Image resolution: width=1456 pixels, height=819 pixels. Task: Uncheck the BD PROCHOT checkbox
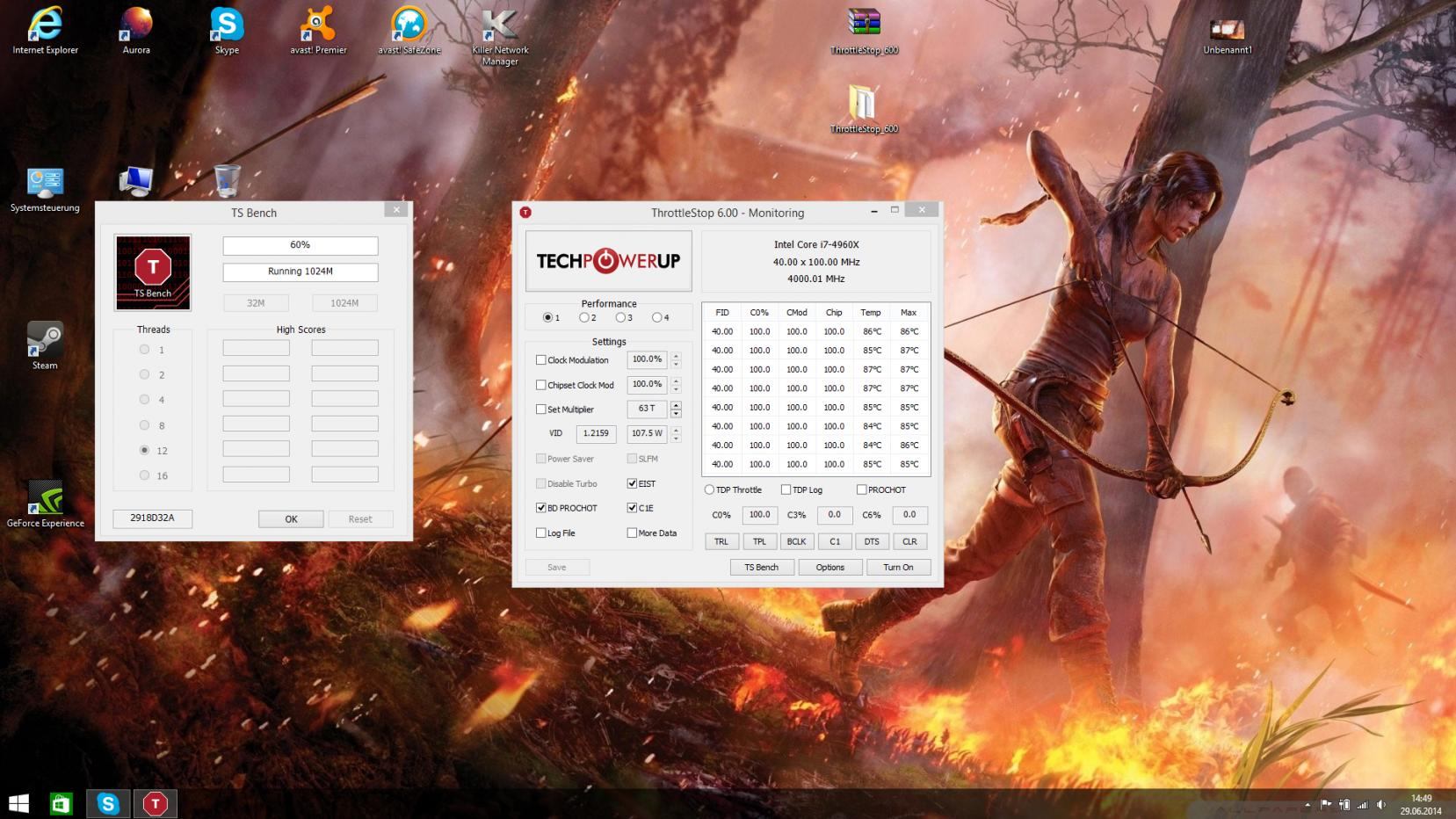pyautogui.click(x=541, y=508)
